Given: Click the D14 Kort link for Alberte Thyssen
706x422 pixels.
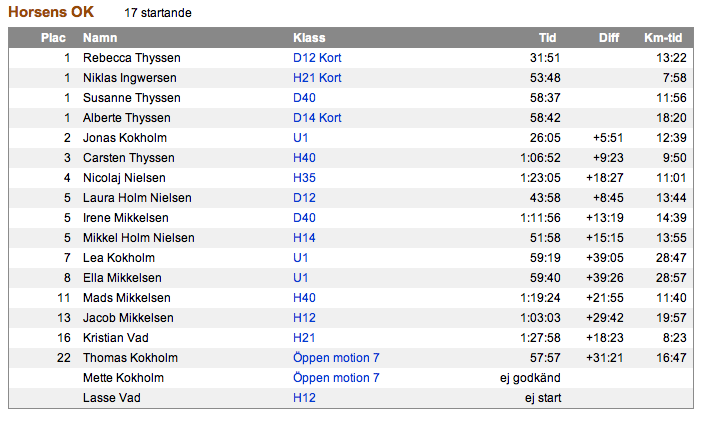Looking at the screenshot, I should (x=317, y=118).
